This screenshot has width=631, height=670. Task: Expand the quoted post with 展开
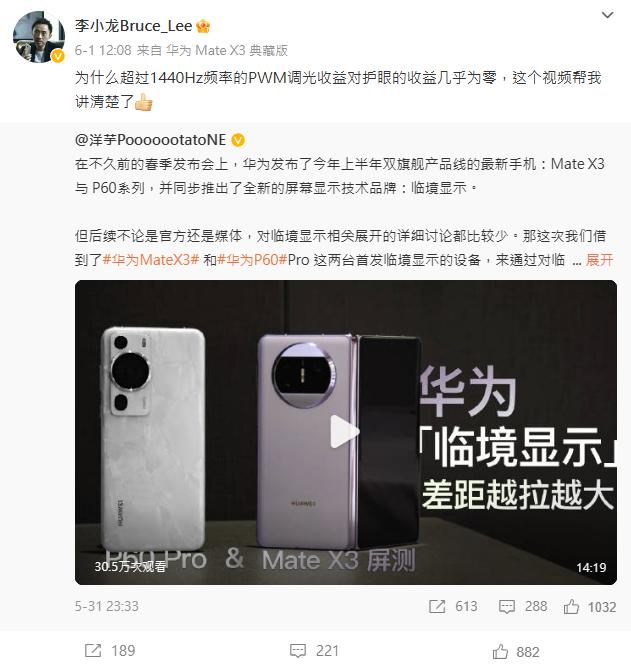pyautogui.click(x=599, y=260)
